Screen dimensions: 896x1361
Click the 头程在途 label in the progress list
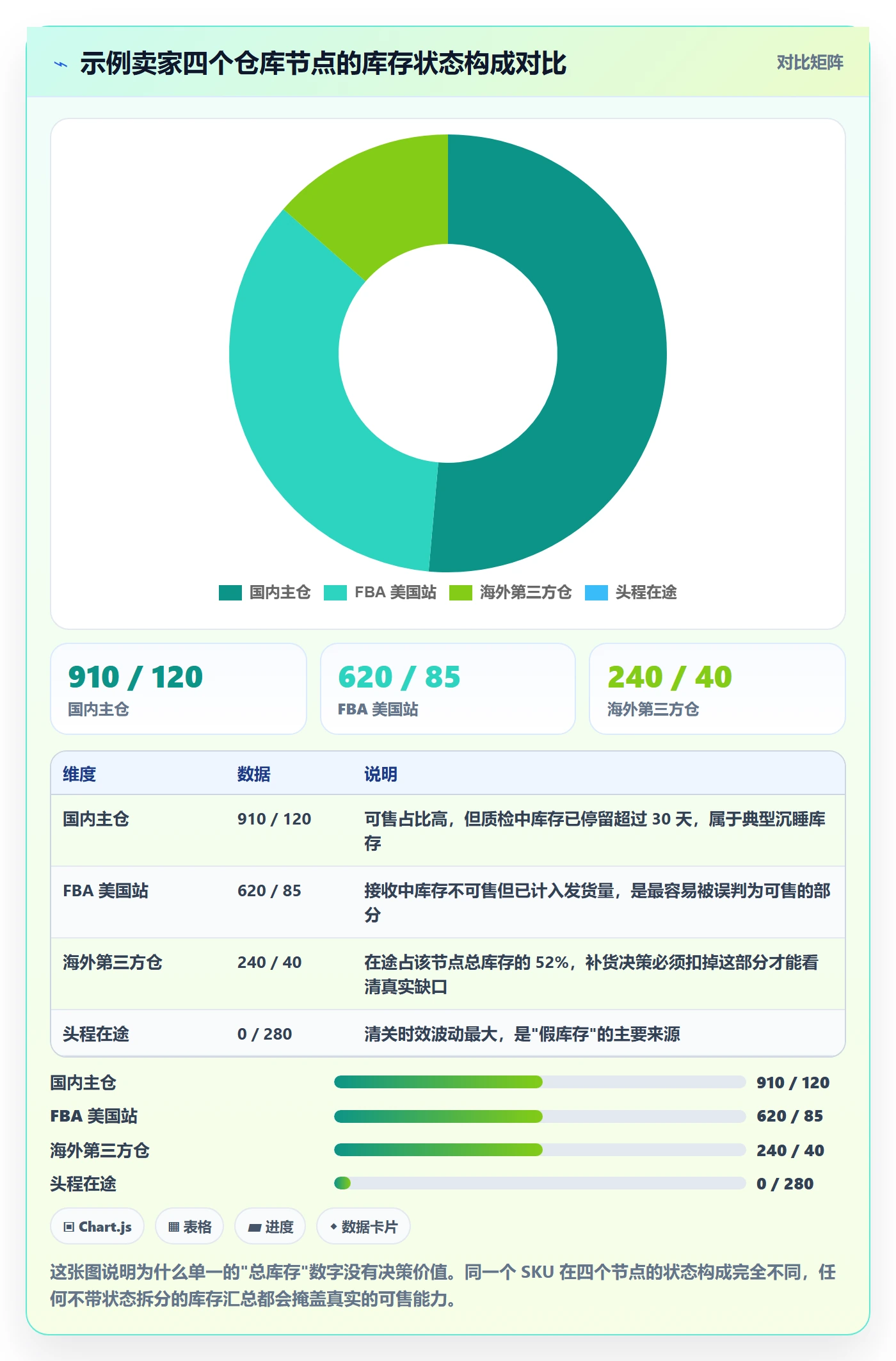83,1184
